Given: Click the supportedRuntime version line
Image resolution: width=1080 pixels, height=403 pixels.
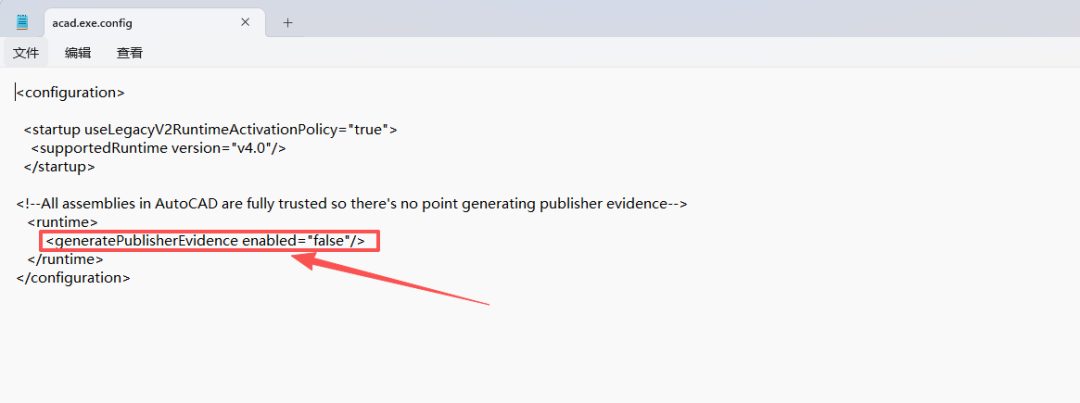Looking at the screenshot, I should pyautogui.click(x=158, y=148).
